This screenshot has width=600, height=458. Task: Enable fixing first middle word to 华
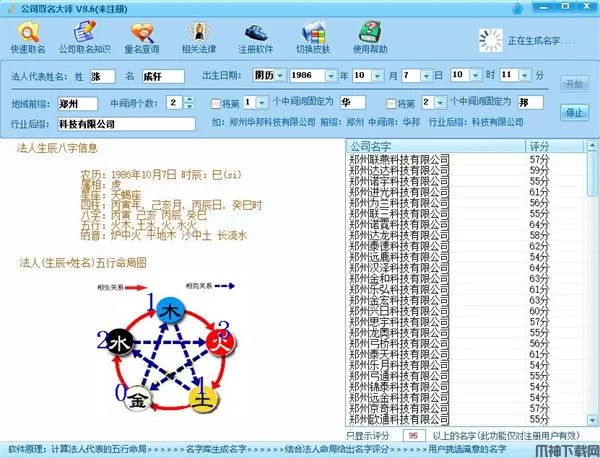[x=216, y=103]
